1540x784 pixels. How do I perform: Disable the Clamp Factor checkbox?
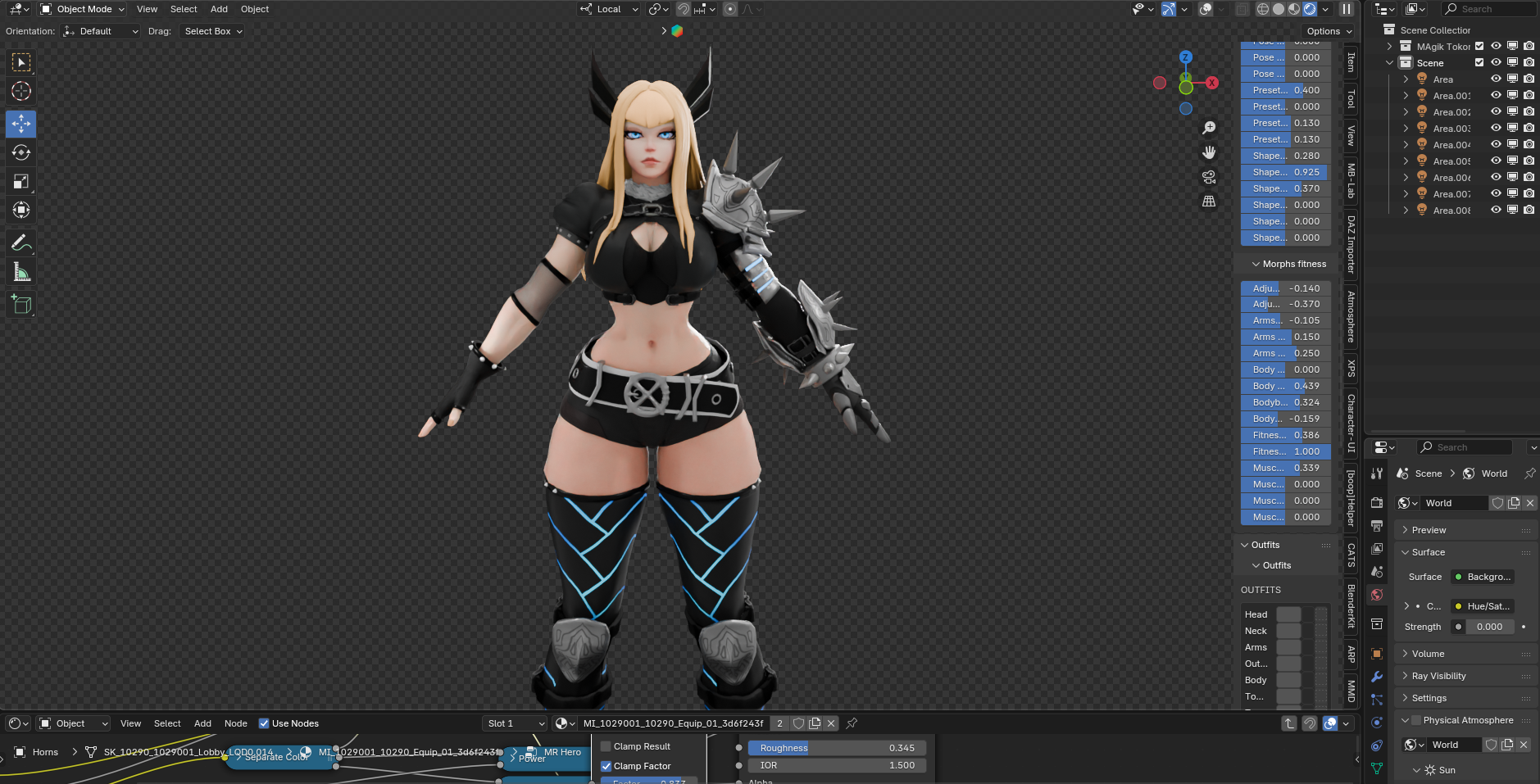pyautogui.click(x=606, y=766)
